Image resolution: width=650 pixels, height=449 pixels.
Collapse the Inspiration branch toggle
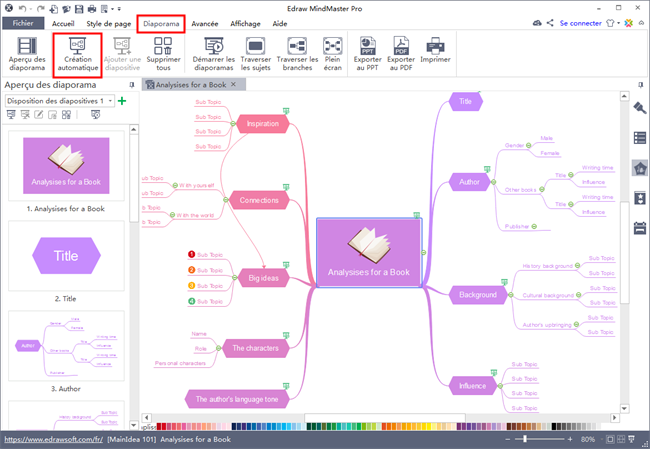[x=233, y=124]
